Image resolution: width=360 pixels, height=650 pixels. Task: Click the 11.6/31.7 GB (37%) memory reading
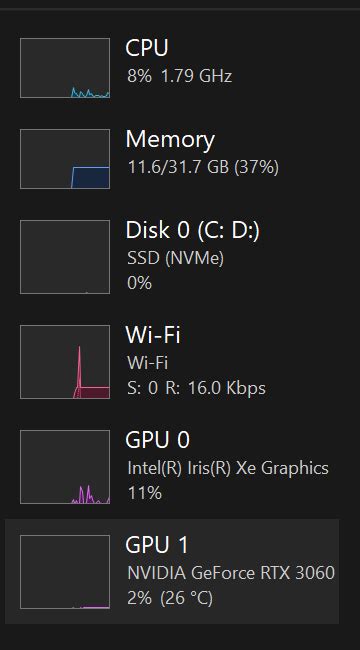click(203, 167)
